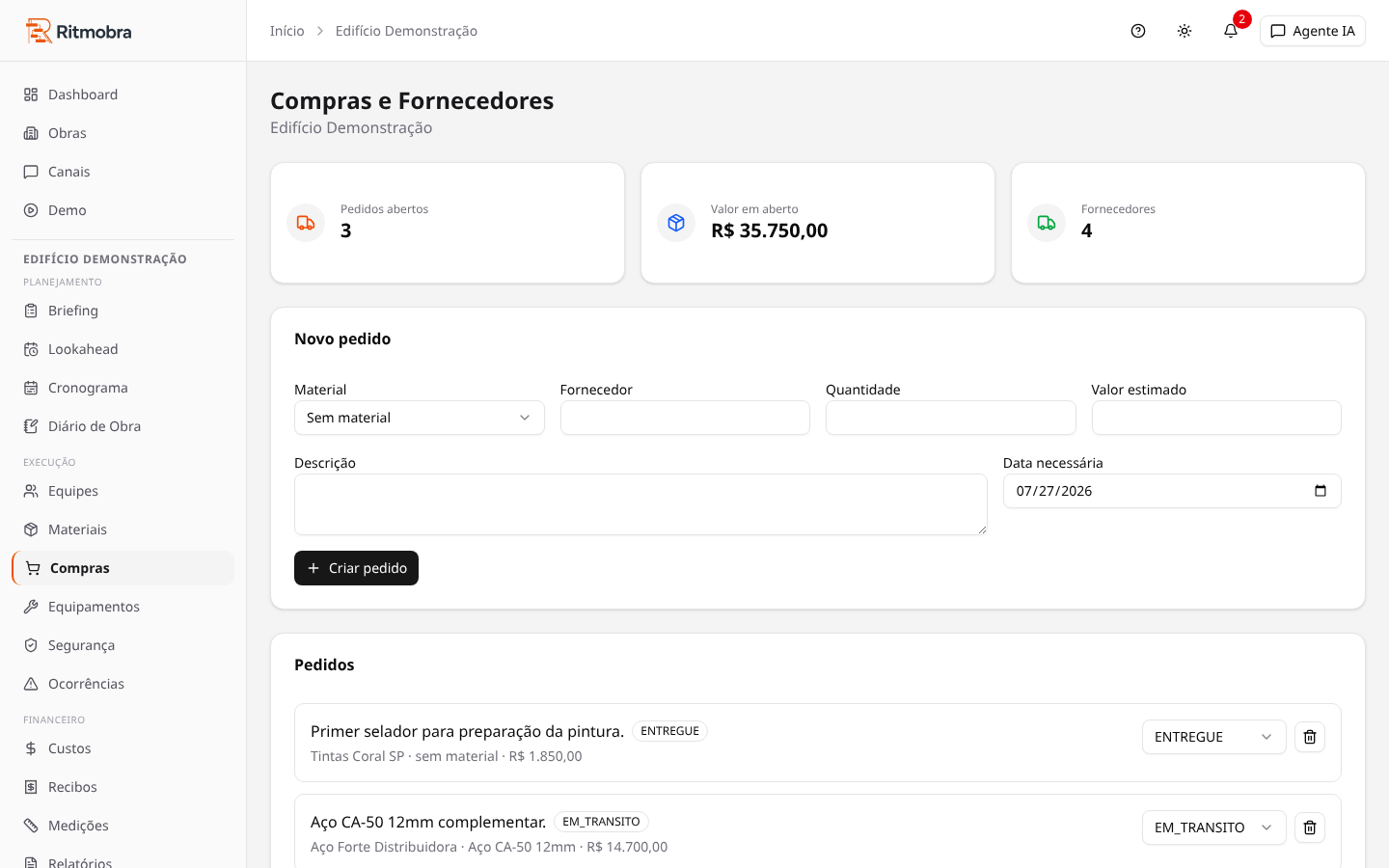Click the Cronograma calendar icon
The height and width of the screenshot is (868, 1389).
31,388
